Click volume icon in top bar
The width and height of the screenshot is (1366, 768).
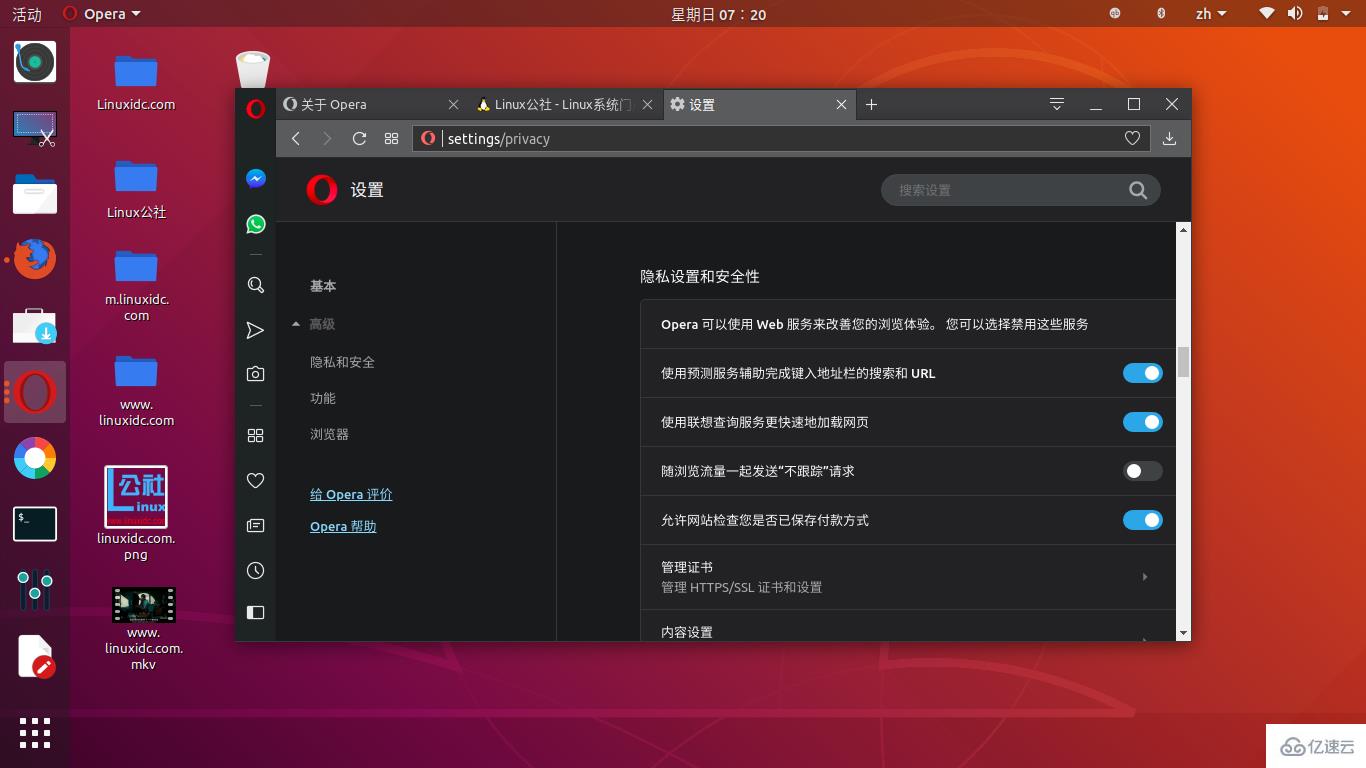tap(1295, 14)
